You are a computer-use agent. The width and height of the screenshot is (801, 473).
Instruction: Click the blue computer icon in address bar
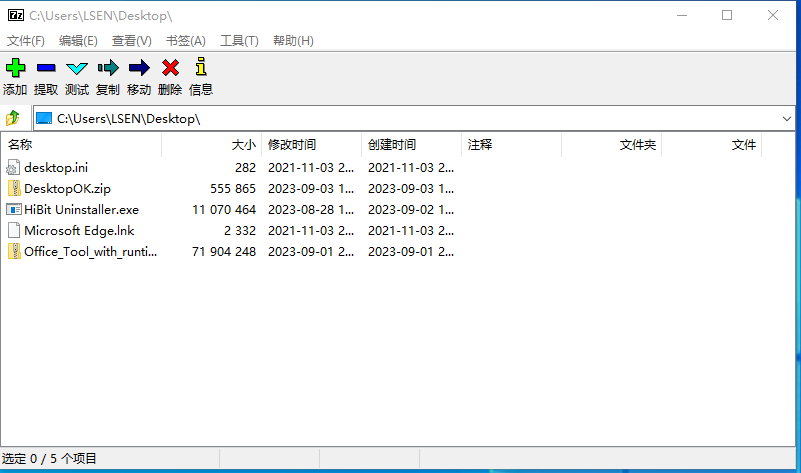[x=44, y=119]
